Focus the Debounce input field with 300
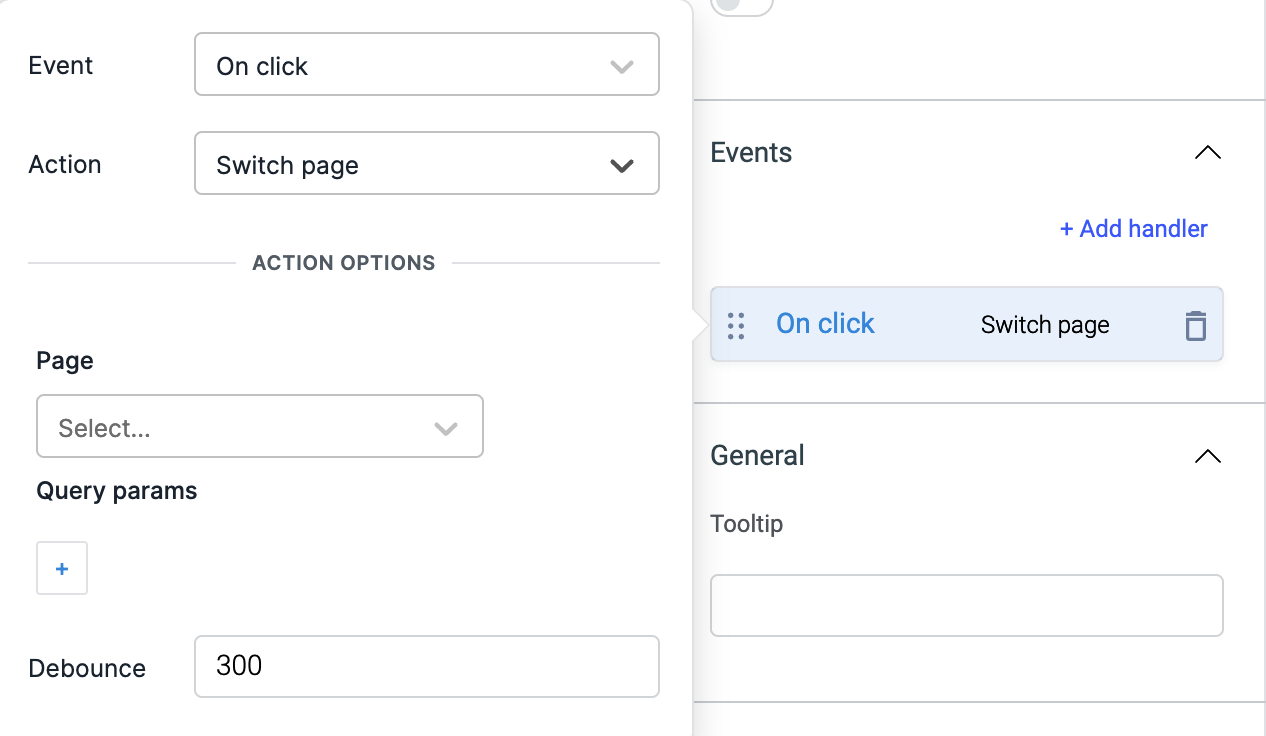This screenshot has height=736, width=1266. pyautogui.click(x=426, y=666)
